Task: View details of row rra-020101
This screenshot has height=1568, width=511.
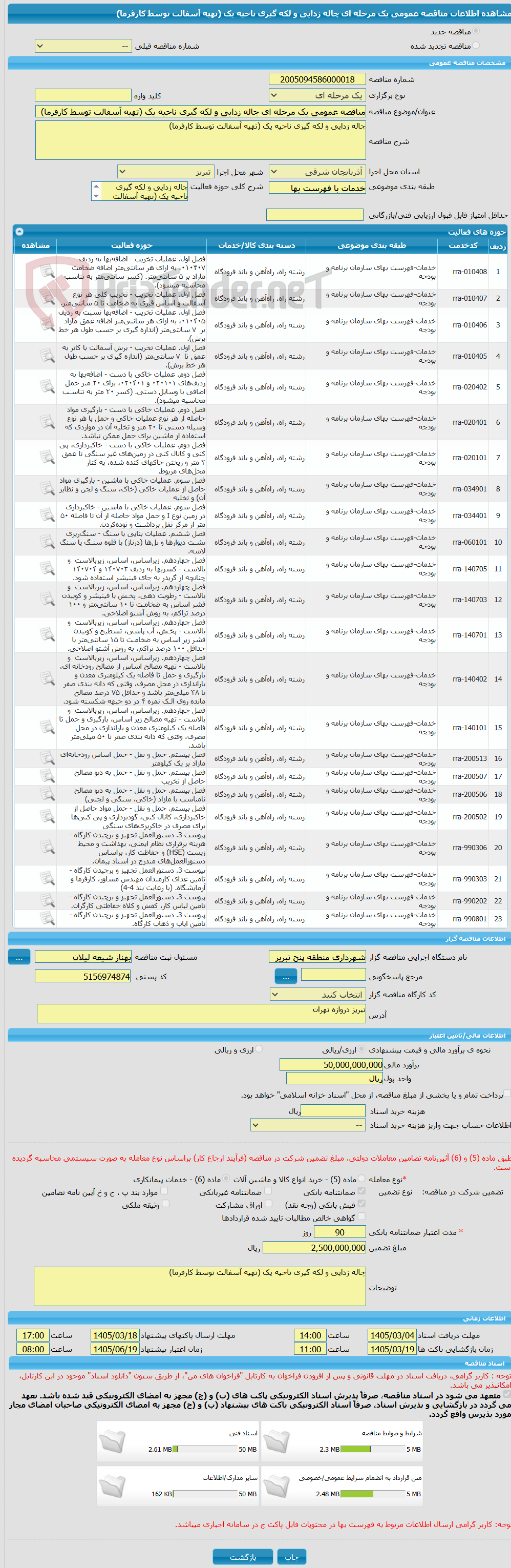Action: tap(47, 457)
